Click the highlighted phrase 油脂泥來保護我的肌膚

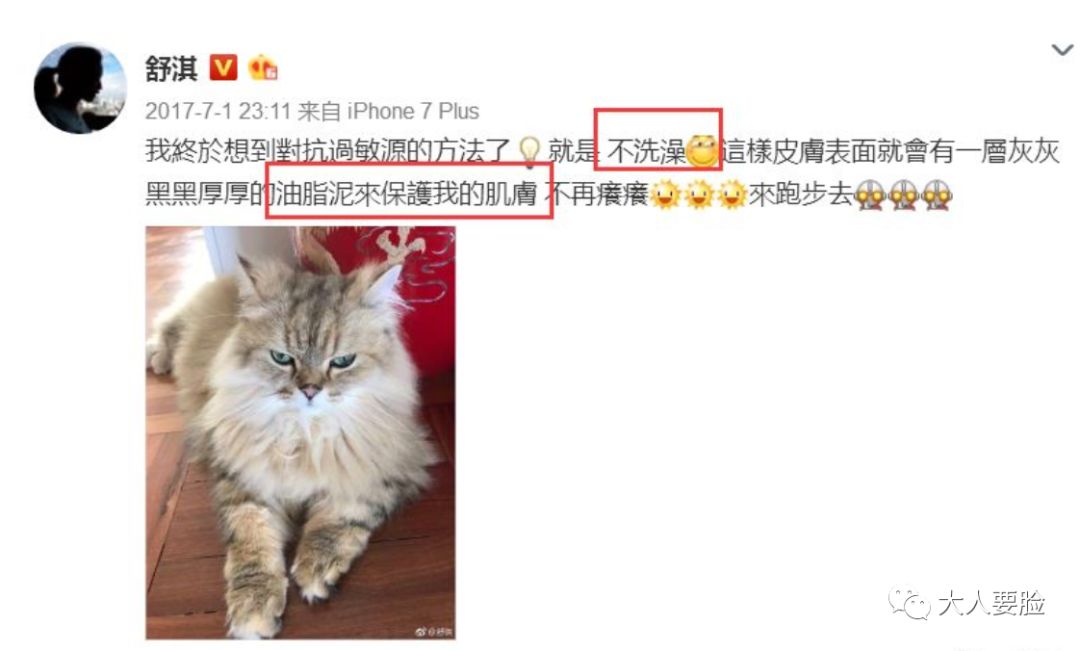(x=406, y=194)
